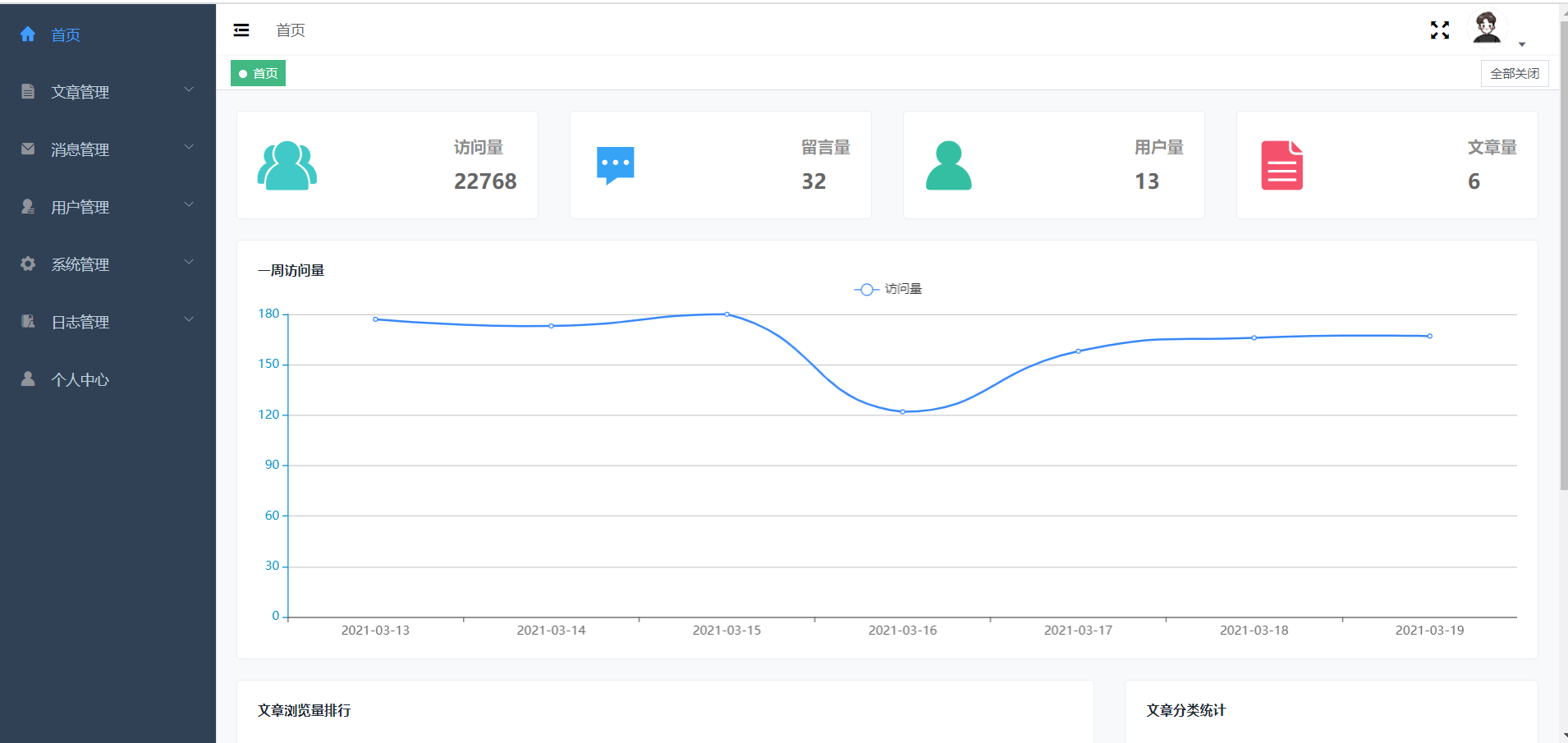Click the 系统管理 gear icon
The height and width of the screenshot is (743, 1568).
point(27,264)
